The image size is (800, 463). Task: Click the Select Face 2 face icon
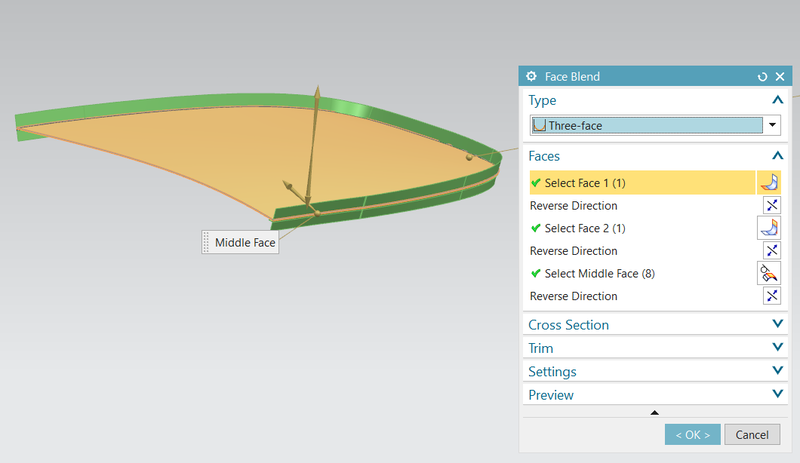point(769,228)
